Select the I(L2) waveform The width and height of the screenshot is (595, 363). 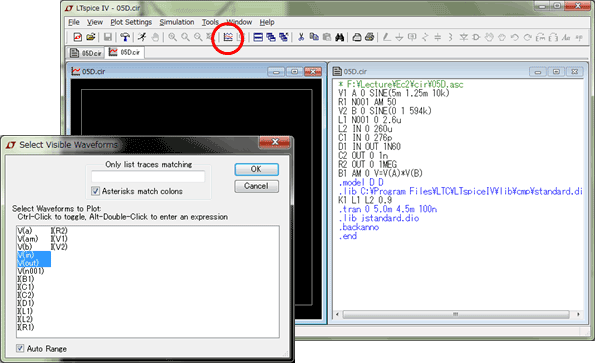coord(25,319)
